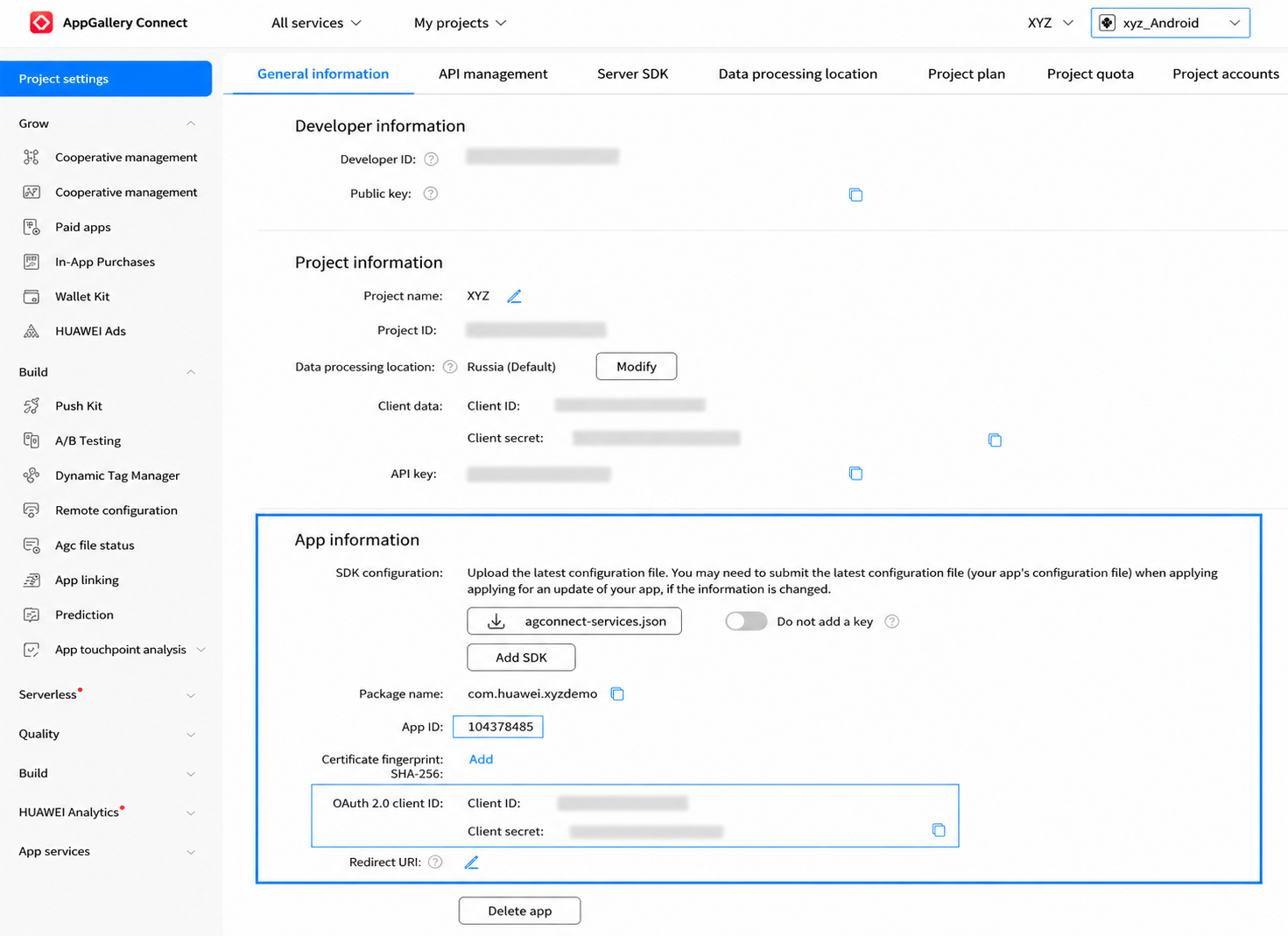1288x936 pixels.
Task: Open the My projects dropdown
Action: pos(460,23)
